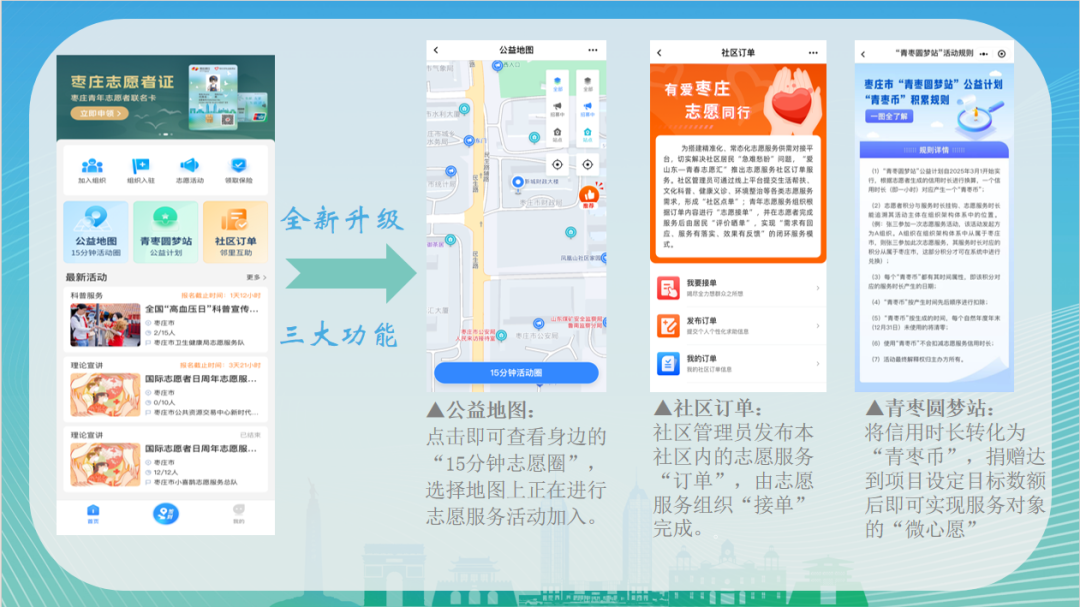Screen dimensions: 1080x607
Task: Go back from 青枣圆梦站 活动规则 screen
Action: tap(863, 54)
